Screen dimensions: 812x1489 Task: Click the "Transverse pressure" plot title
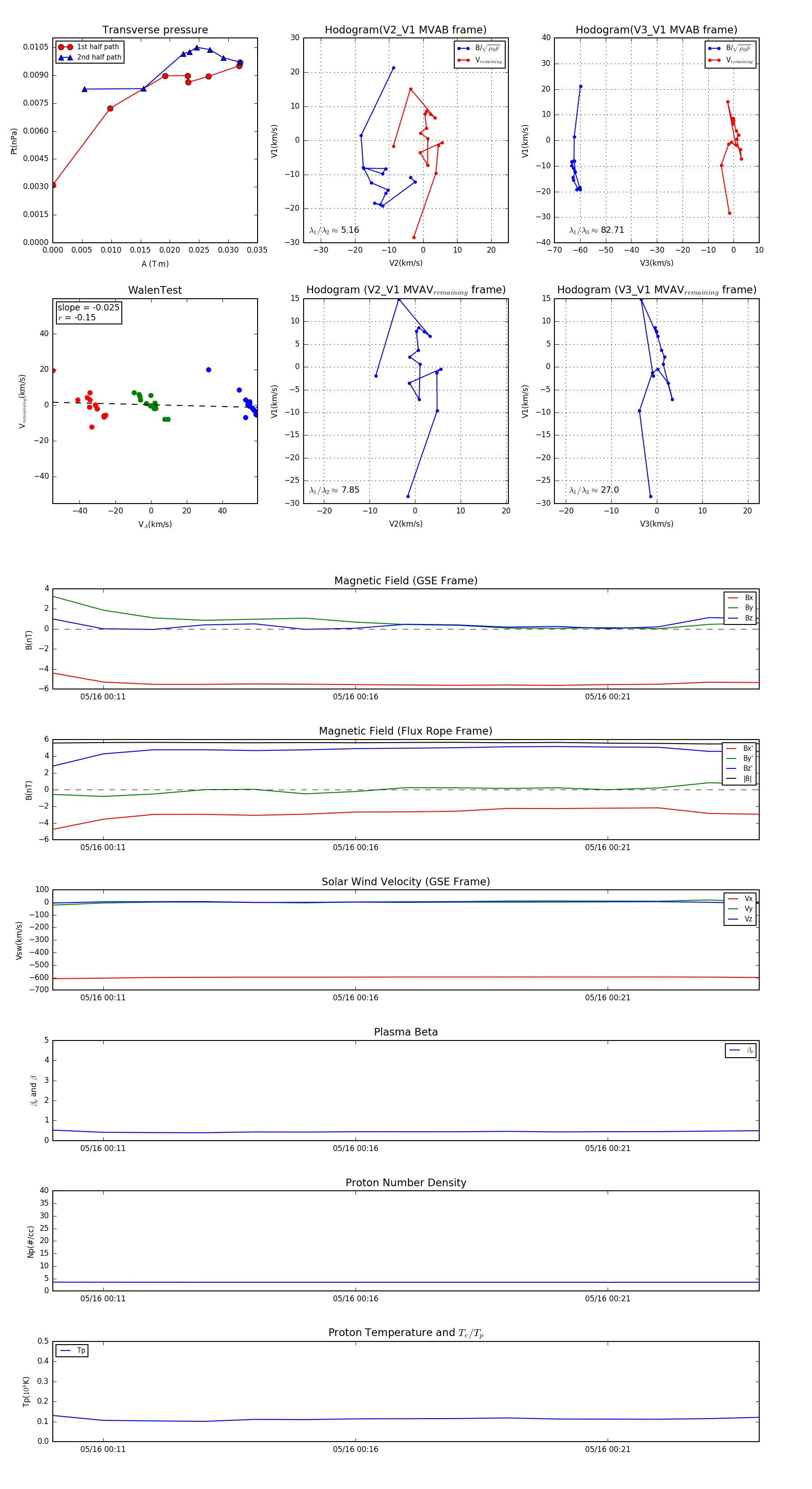(155, 30)
